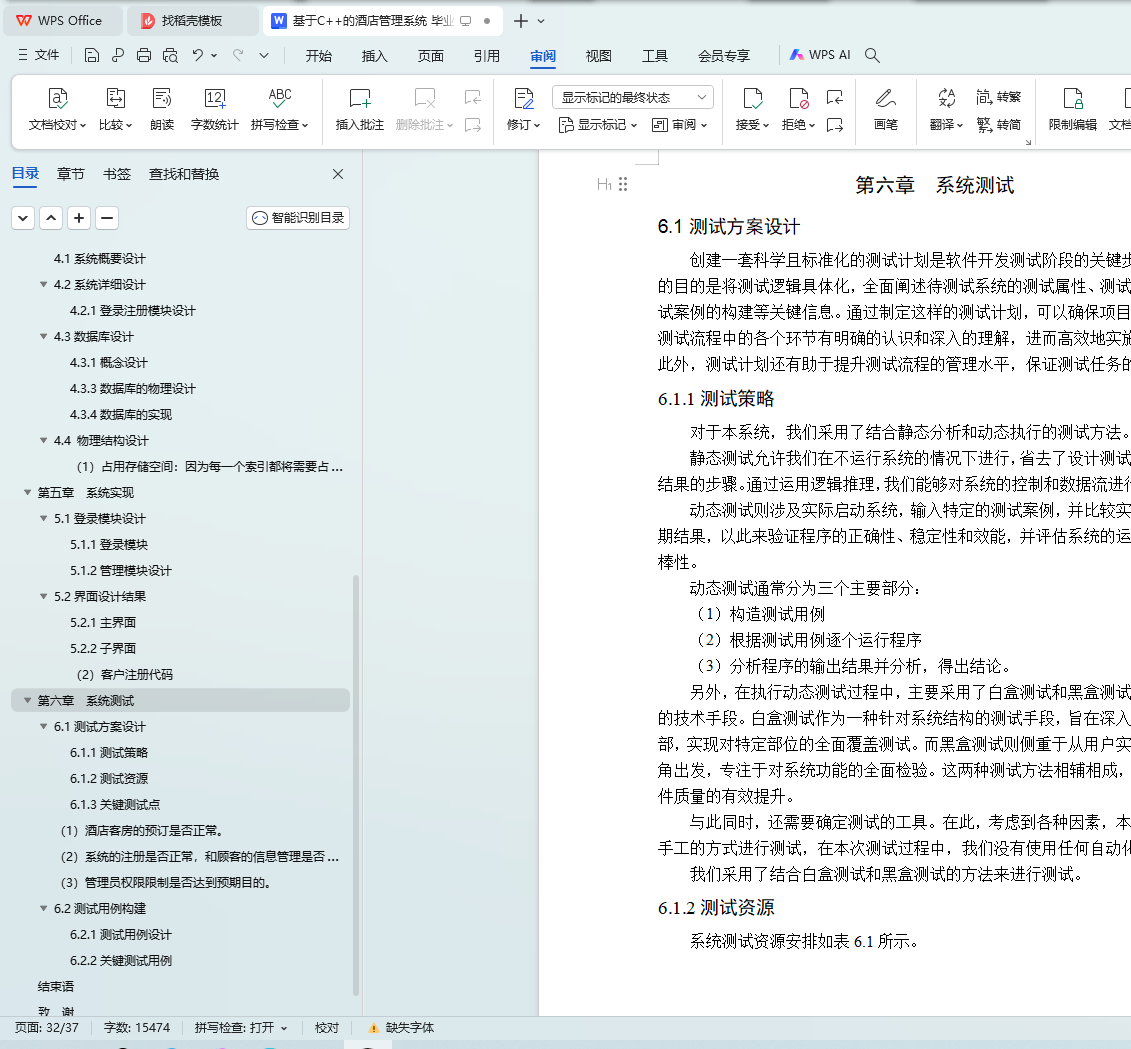Undo the last action
This screenshot has height=1049, width=1131.
click(x=197, y=55)
